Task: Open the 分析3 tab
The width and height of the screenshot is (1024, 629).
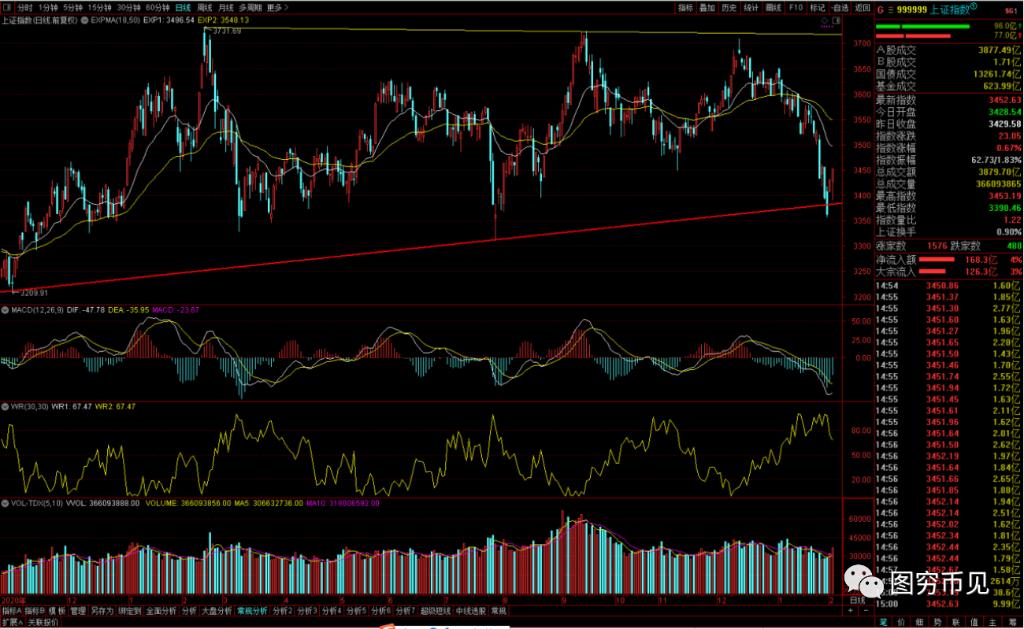Action: (x=308, y=611)
